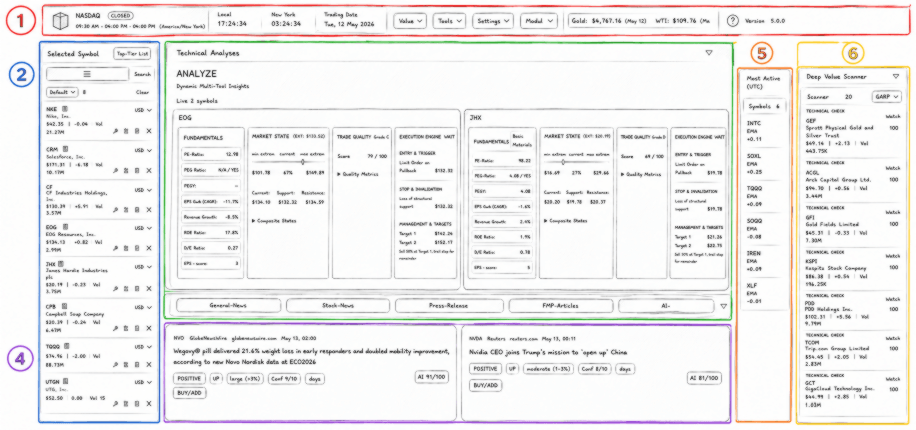Click the Symbols 6 box in Most Active
This screenshot has height=430, width=916.
[764, 106]
